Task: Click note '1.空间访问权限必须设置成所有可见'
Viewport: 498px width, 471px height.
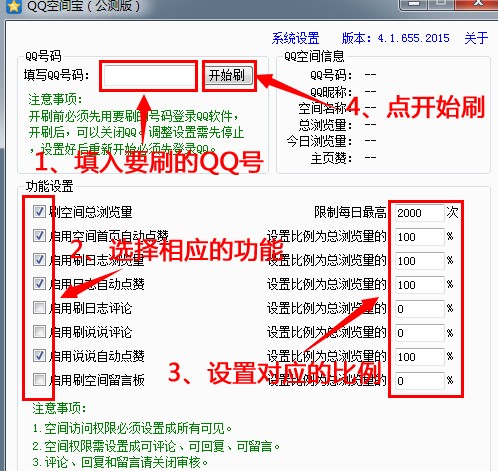Action: 132,428
